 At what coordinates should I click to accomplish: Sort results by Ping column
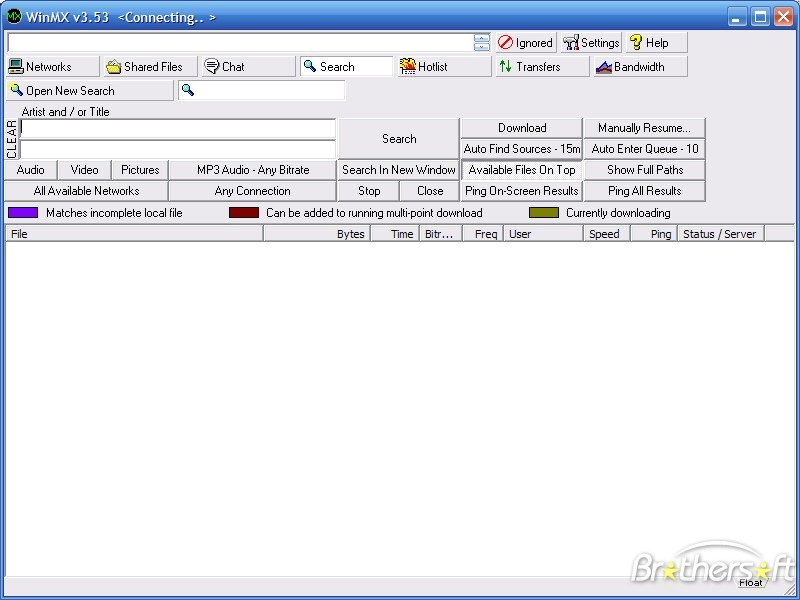pyautogui.click(x=655, y=234)
